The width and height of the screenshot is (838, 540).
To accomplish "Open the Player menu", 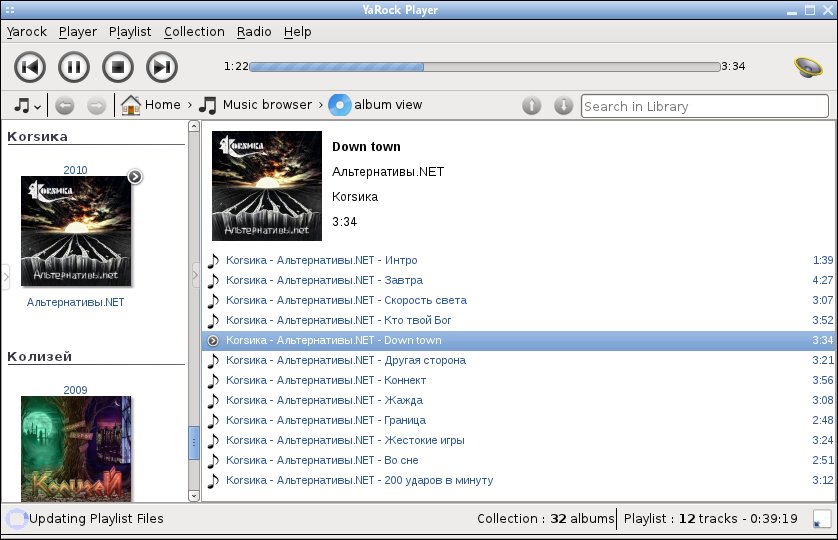I will tap(77, 32).
